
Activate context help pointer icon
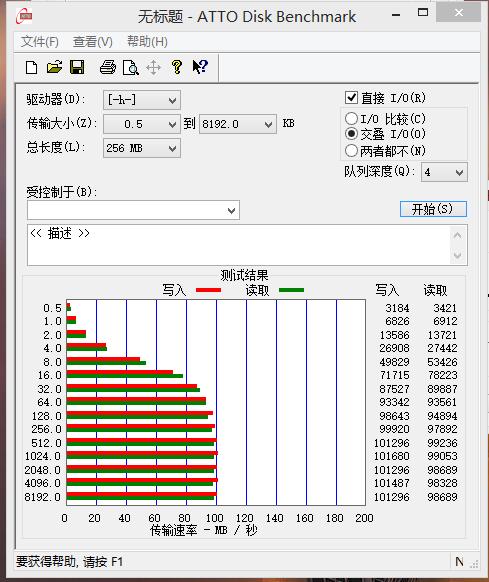tap(200, 67)
